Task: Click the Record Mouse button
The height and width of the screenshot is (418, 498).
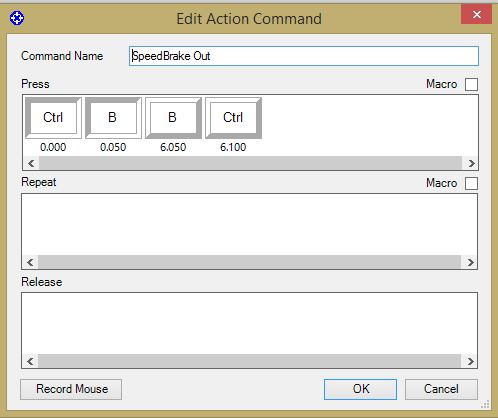Action: click(71, 389)
